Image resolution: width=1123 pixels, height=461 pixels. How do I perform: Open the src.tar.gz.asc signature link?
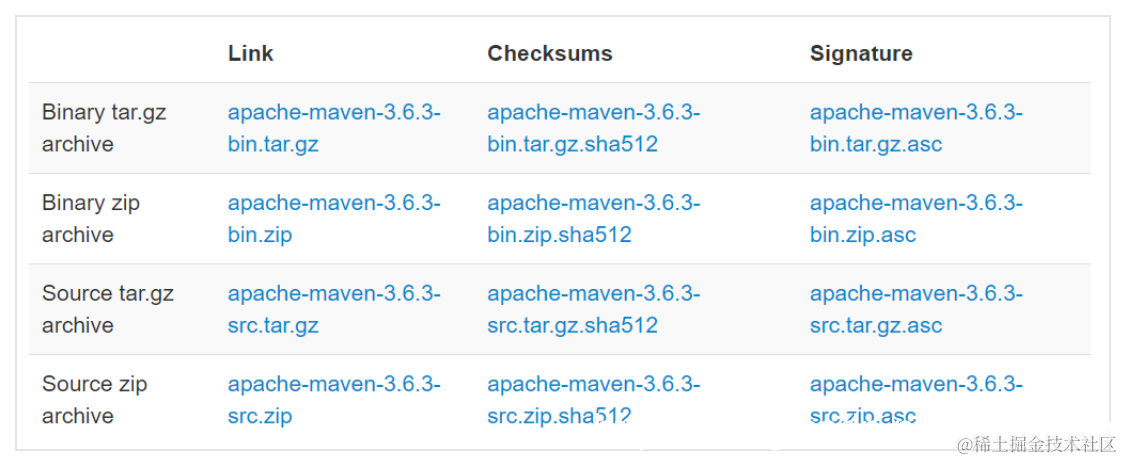(917, 310)
